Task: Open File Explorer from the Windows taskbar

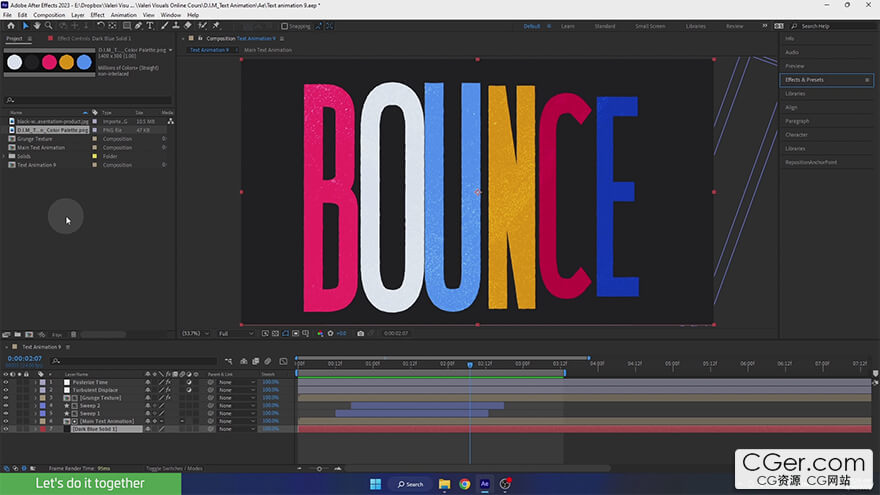Action: (x=444, y=484)
